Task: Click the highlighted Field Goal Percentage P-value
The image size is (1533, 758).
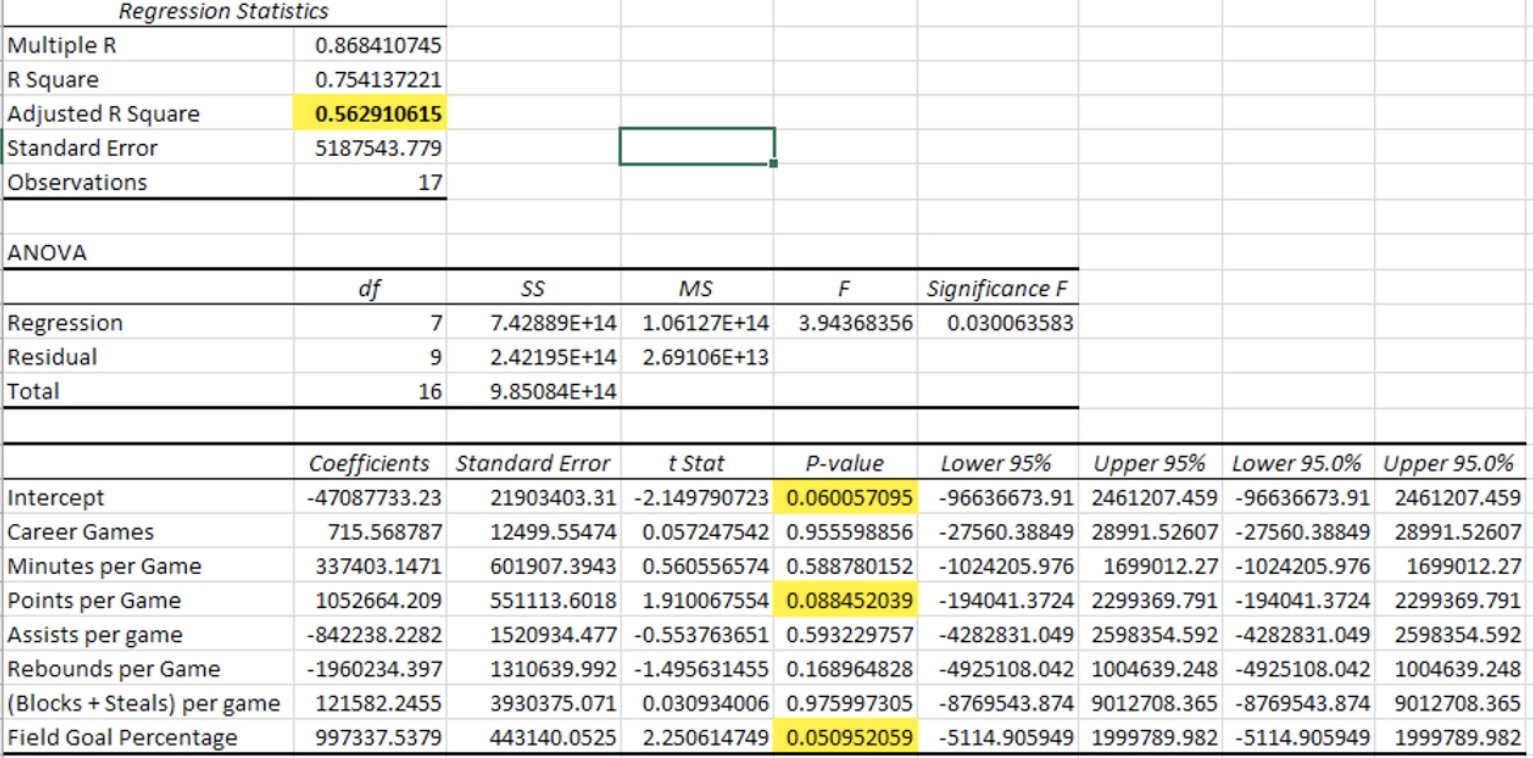Action: [844, 737]
